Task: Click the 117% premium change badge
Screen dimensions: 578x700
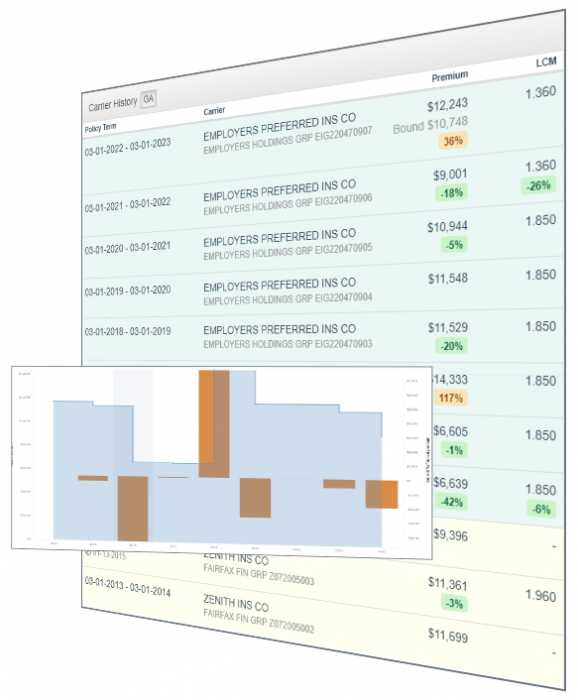Action: click(451, 398)
